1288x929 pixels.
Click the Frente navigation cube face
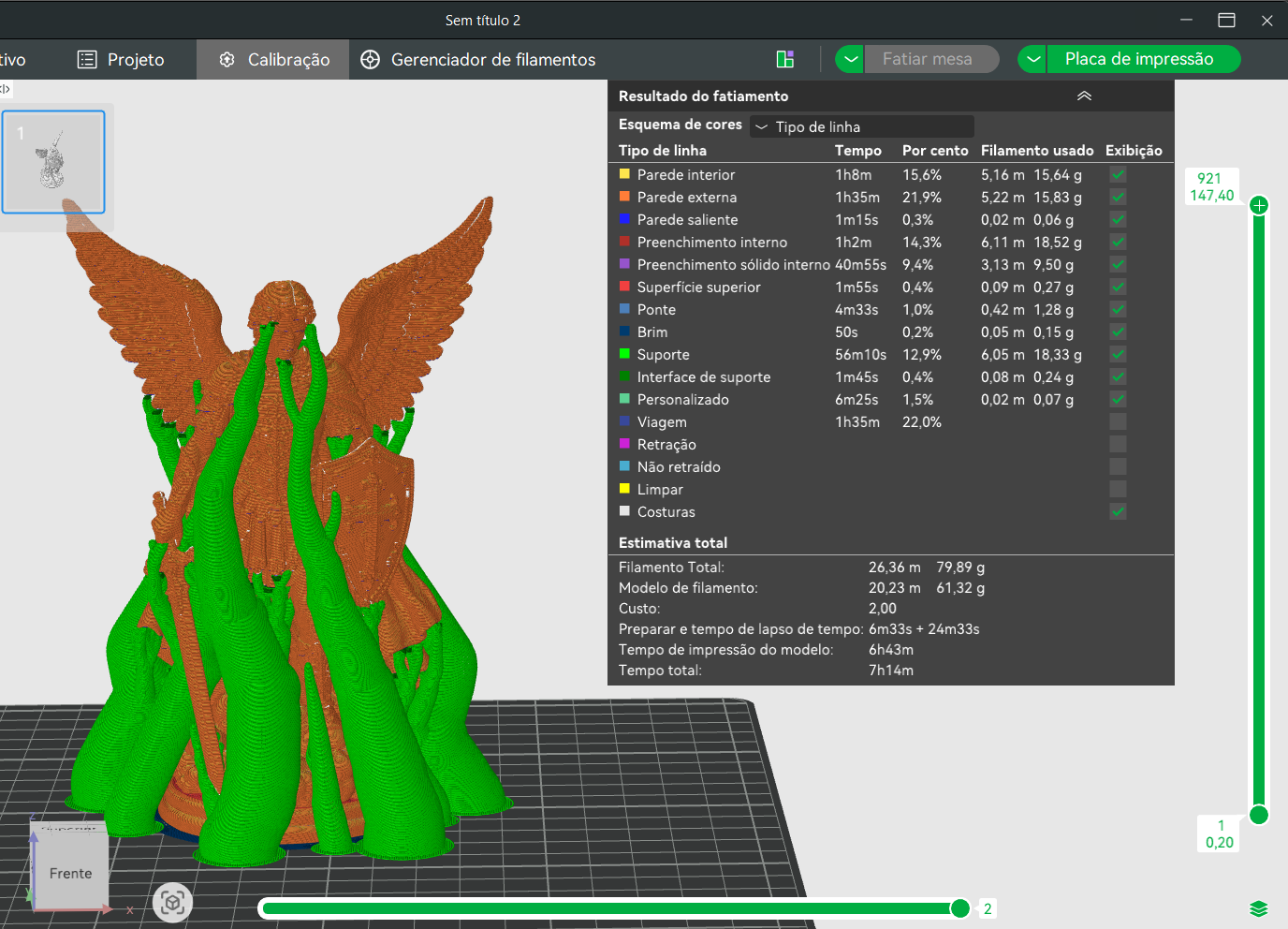pos(71,873)
